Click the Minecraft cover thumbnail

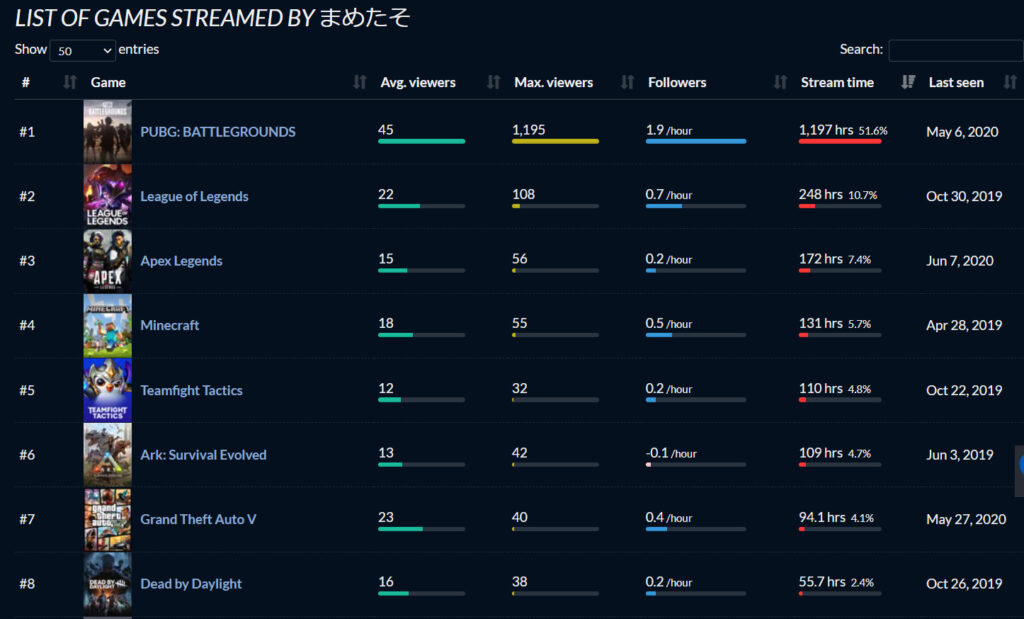(107, 325)
